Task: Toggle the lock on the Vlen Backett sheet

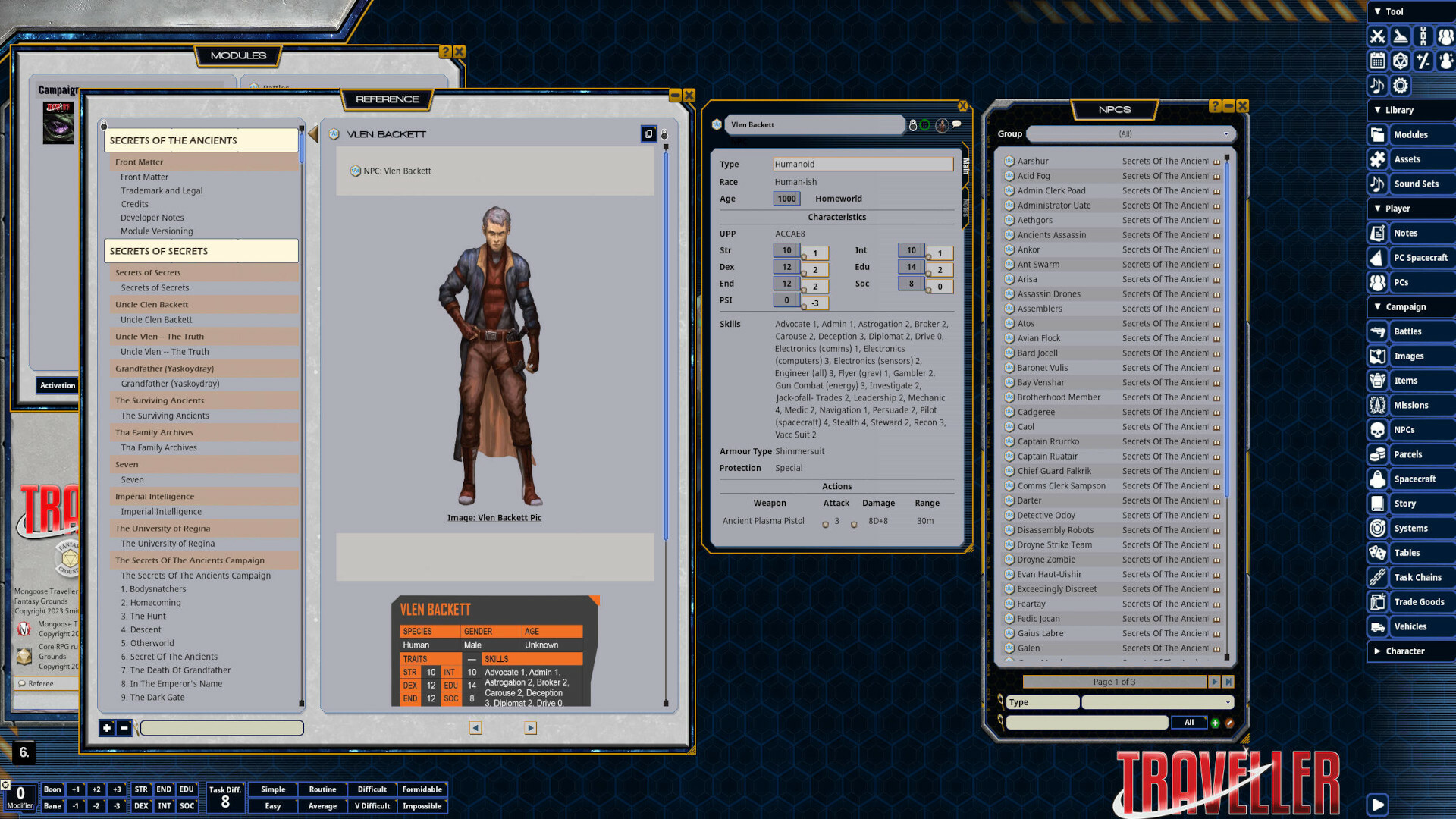Action: [913, 124]
